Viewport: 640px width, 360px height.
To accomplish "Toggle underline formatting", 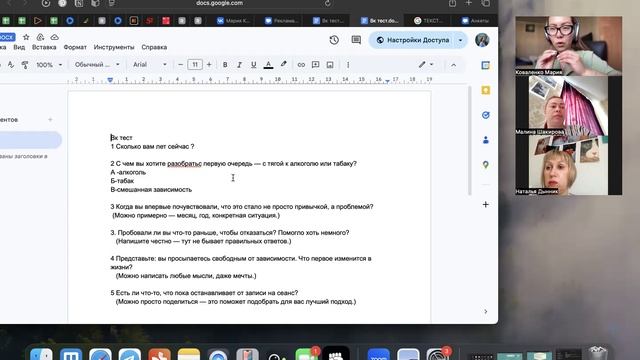I will [253, 64].
